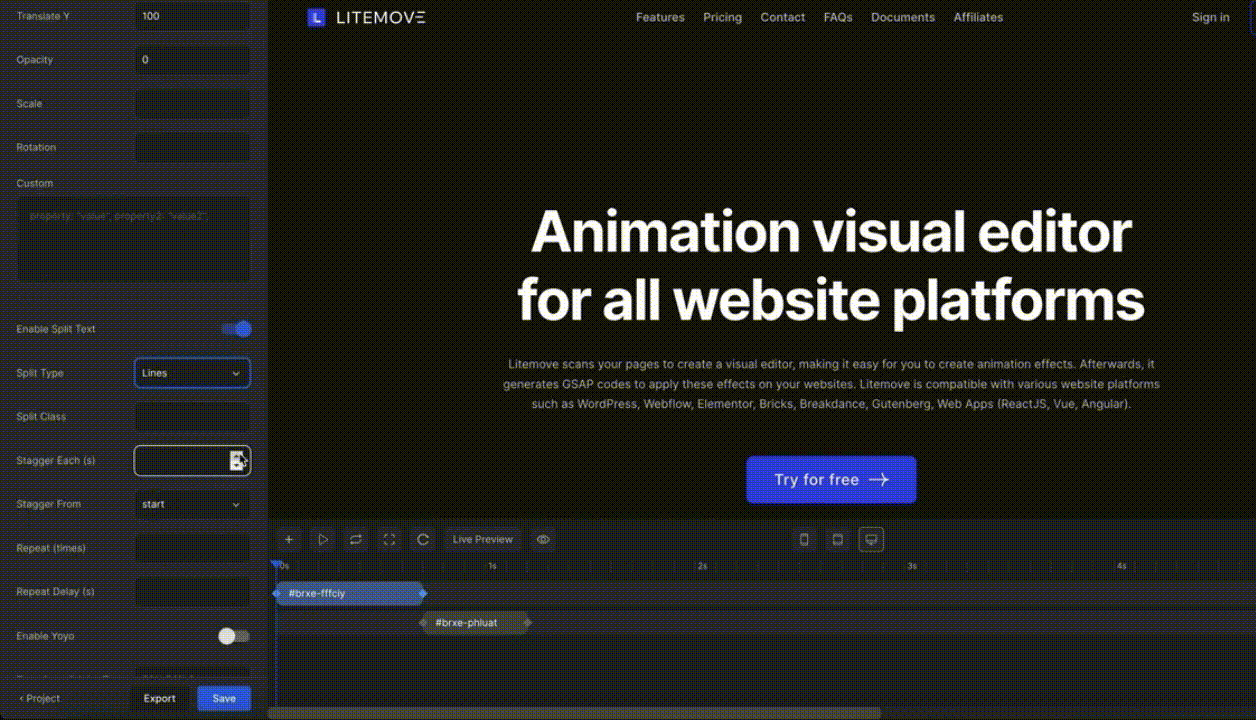The image size is (1256, 720).
Task: Select the #brxe-phluat timeline clip
Action: [x=475, y=623]
